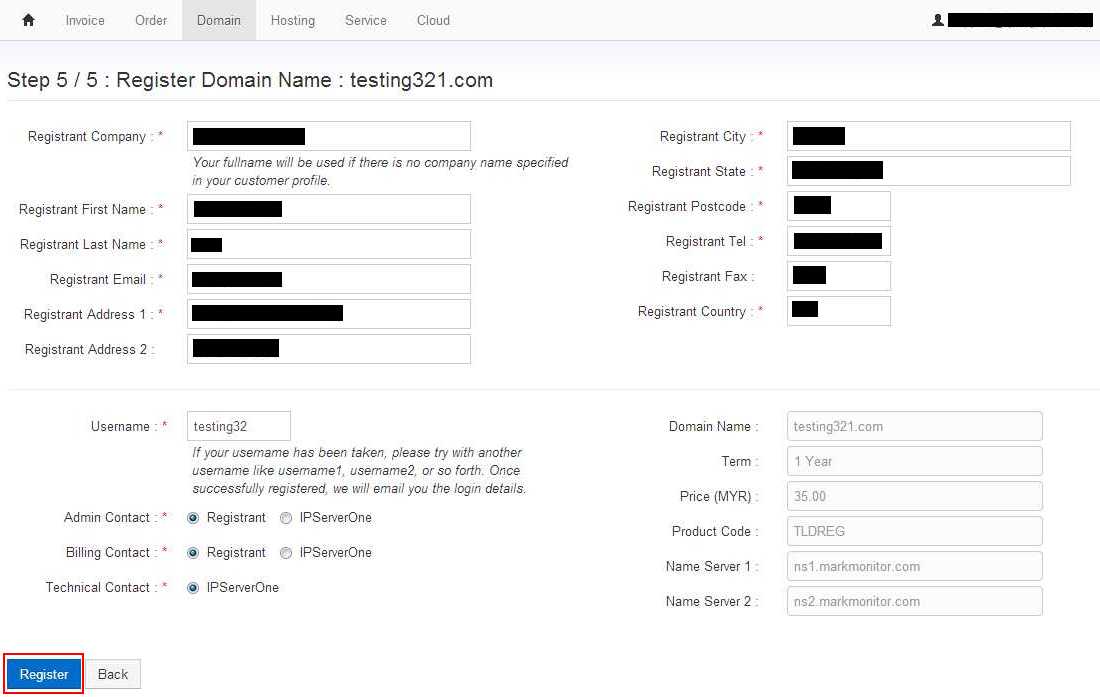Focus the Registrant Company field

point(329,136)
